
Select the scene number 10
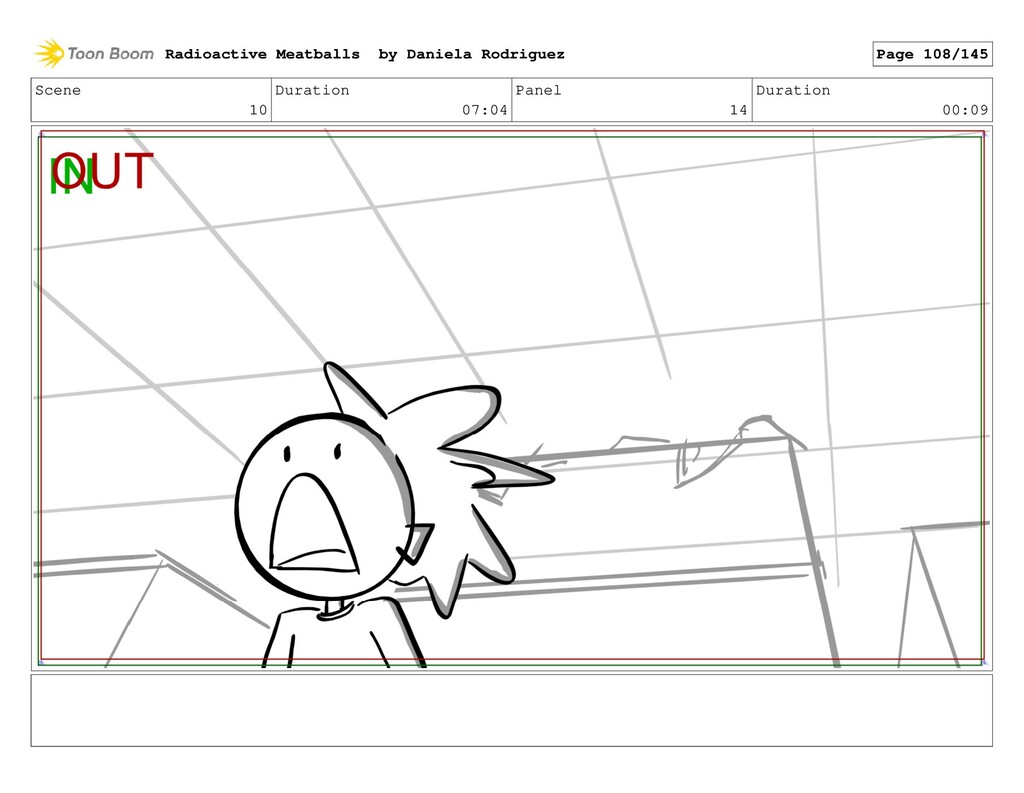pos(259,110)
